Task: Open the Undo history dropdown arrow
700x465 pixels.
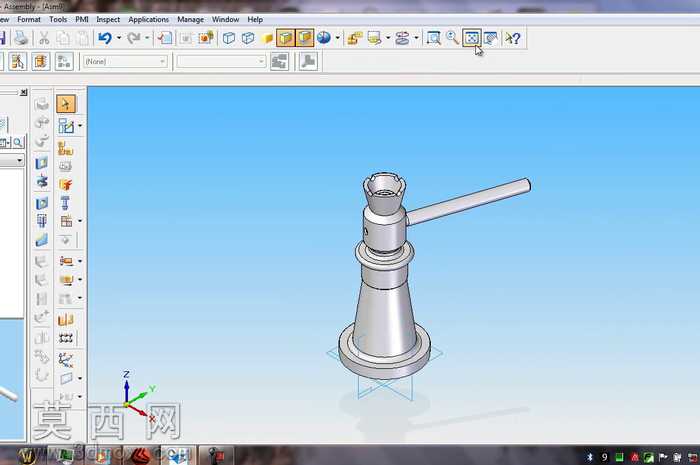Action: click(119, 38)
